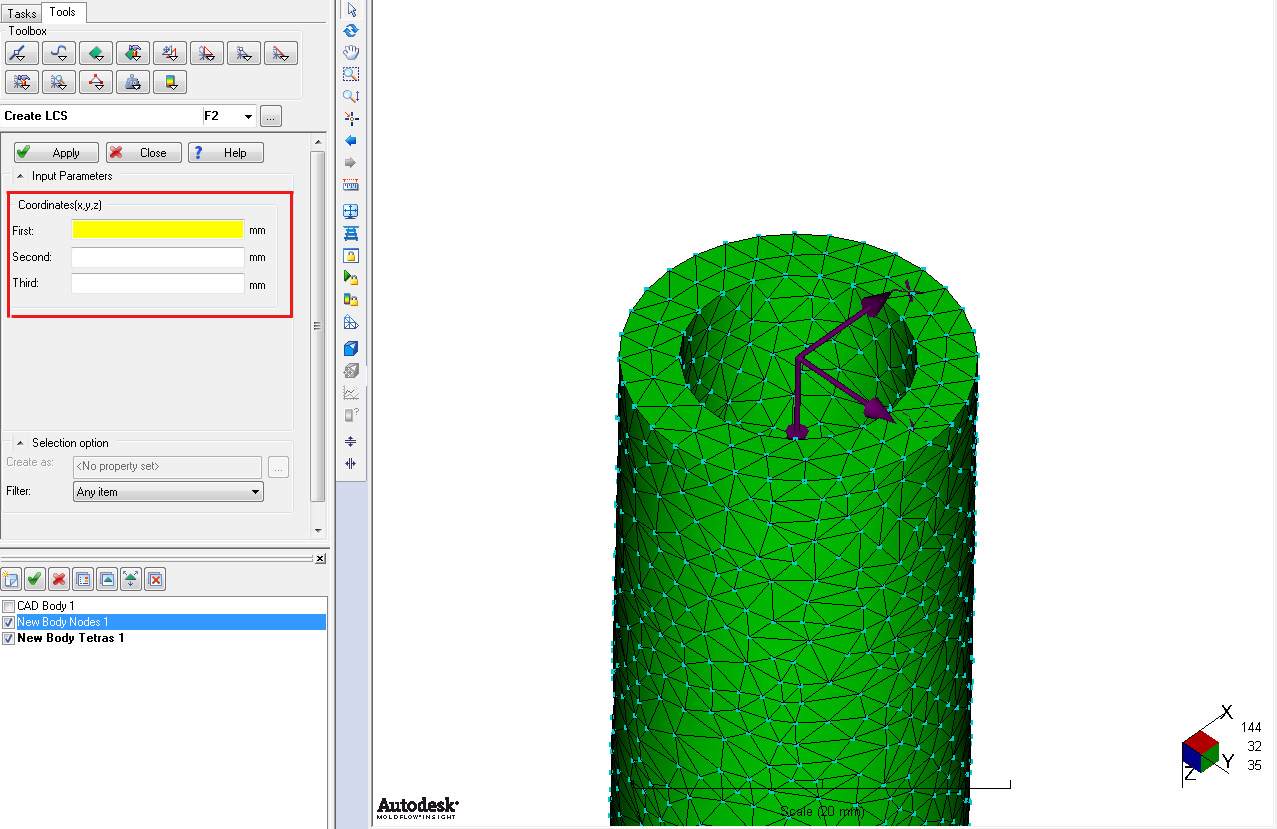Click the Create New Layer icon
The image size is (1277, 829).
click(x=12, y=578)
